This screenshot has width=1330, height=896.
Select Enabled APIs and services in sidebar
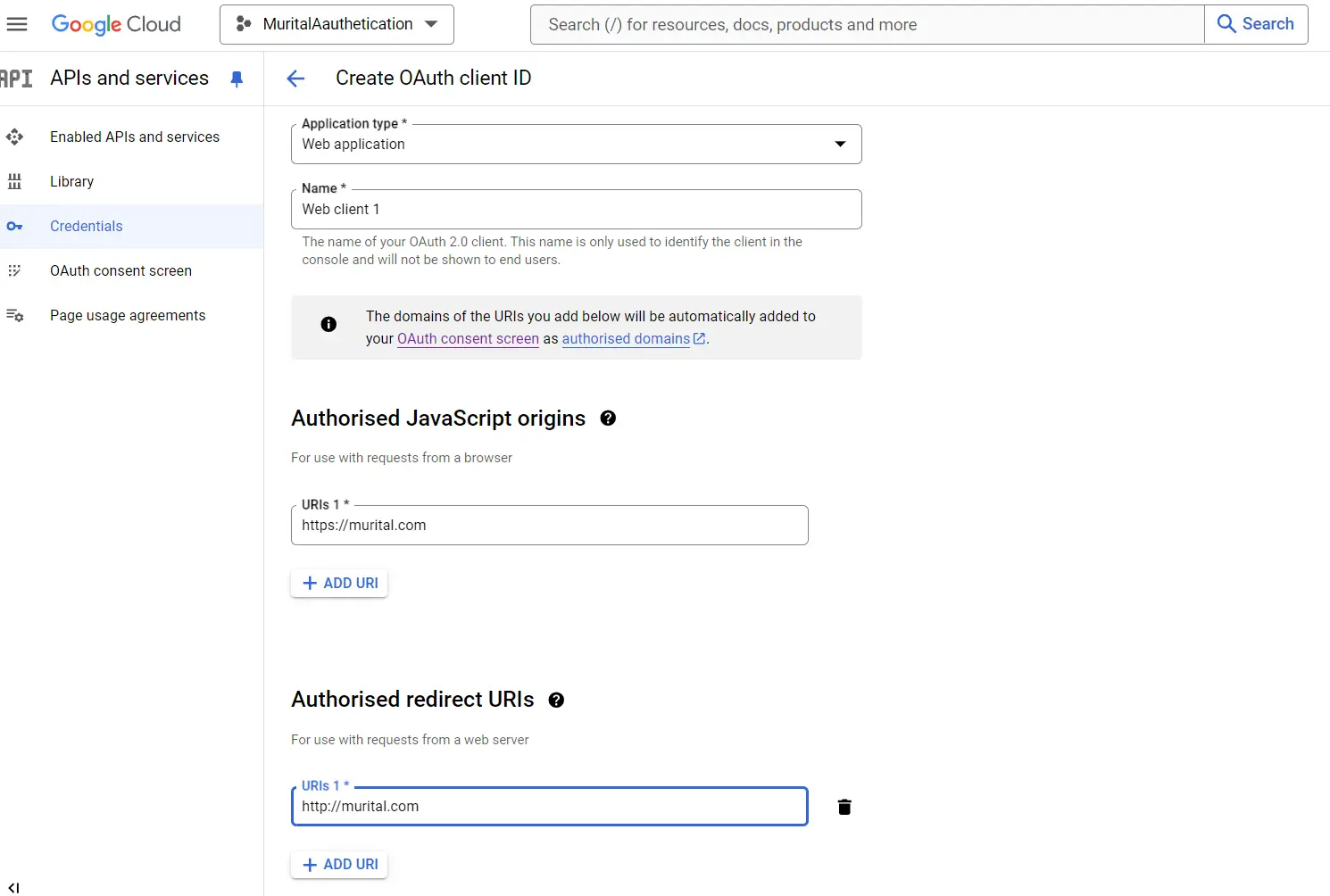(x=135, y=137)
